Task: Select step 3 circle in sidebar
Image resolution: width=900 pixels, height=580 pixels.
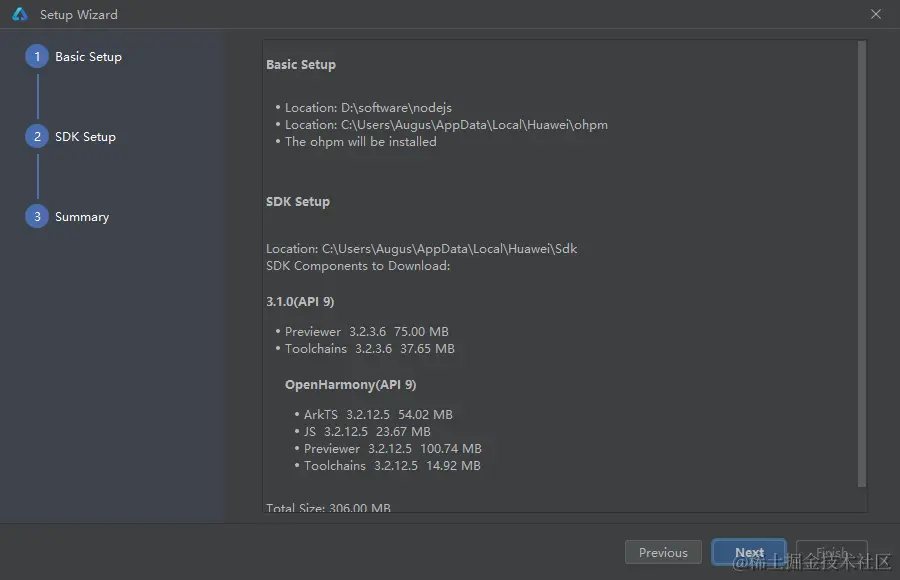Action: 37,216
